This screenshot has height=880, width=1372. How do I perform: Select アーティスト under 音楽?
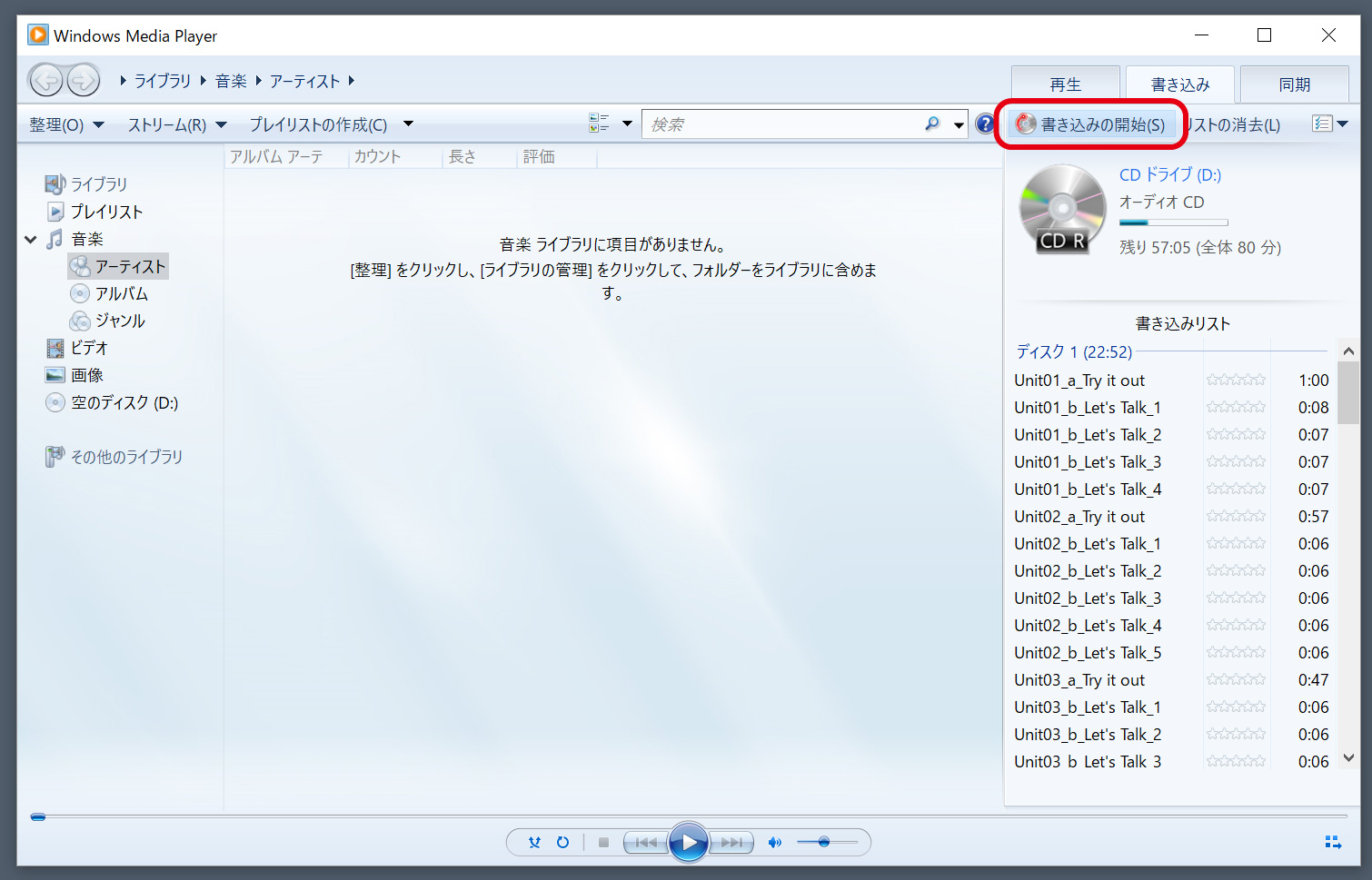118,266
